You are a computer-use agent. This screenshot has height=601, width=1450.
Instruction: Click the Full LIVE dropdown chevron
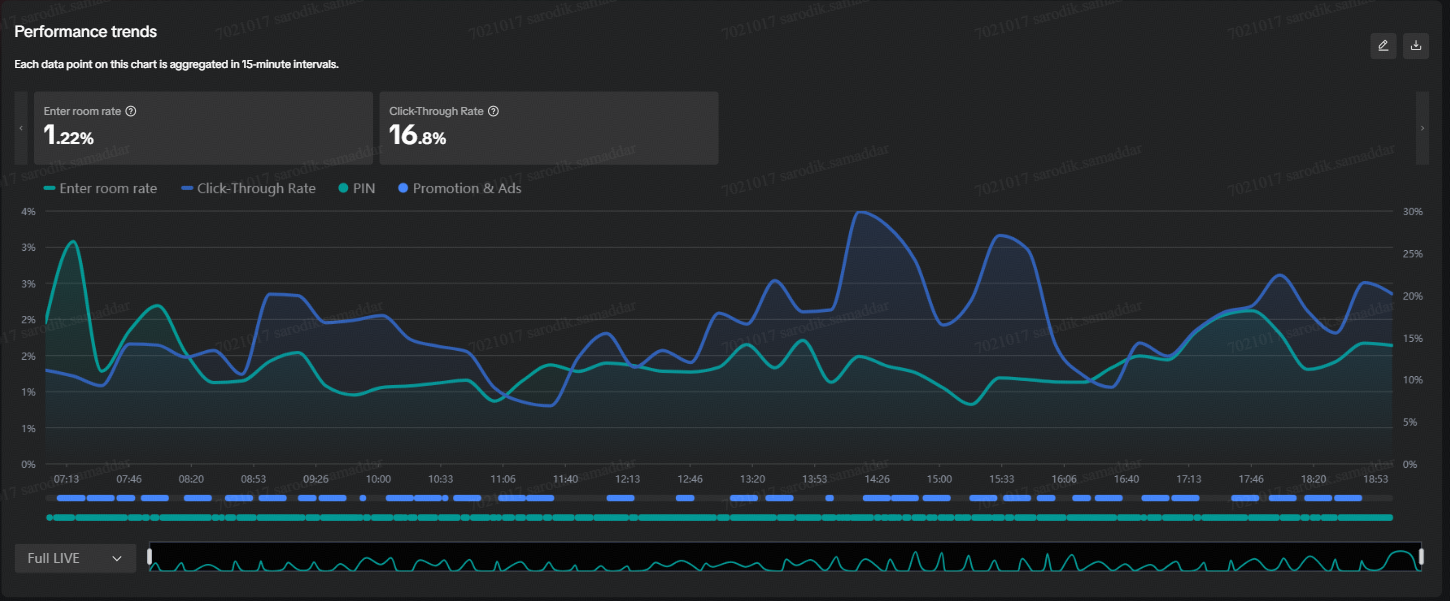click(118, 558)
